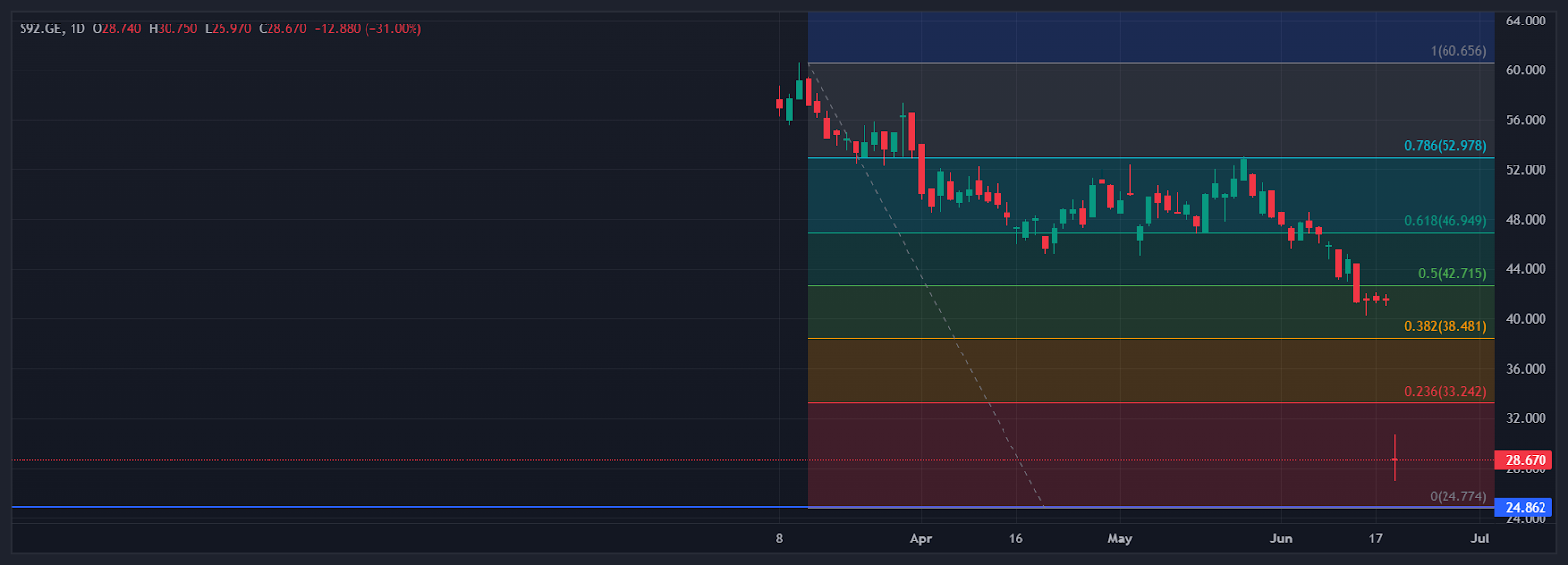This screenshot has width=1568, height=565.
Task: Click the red 0.236(33.242) level label
Action: (x=1445, y=391)
